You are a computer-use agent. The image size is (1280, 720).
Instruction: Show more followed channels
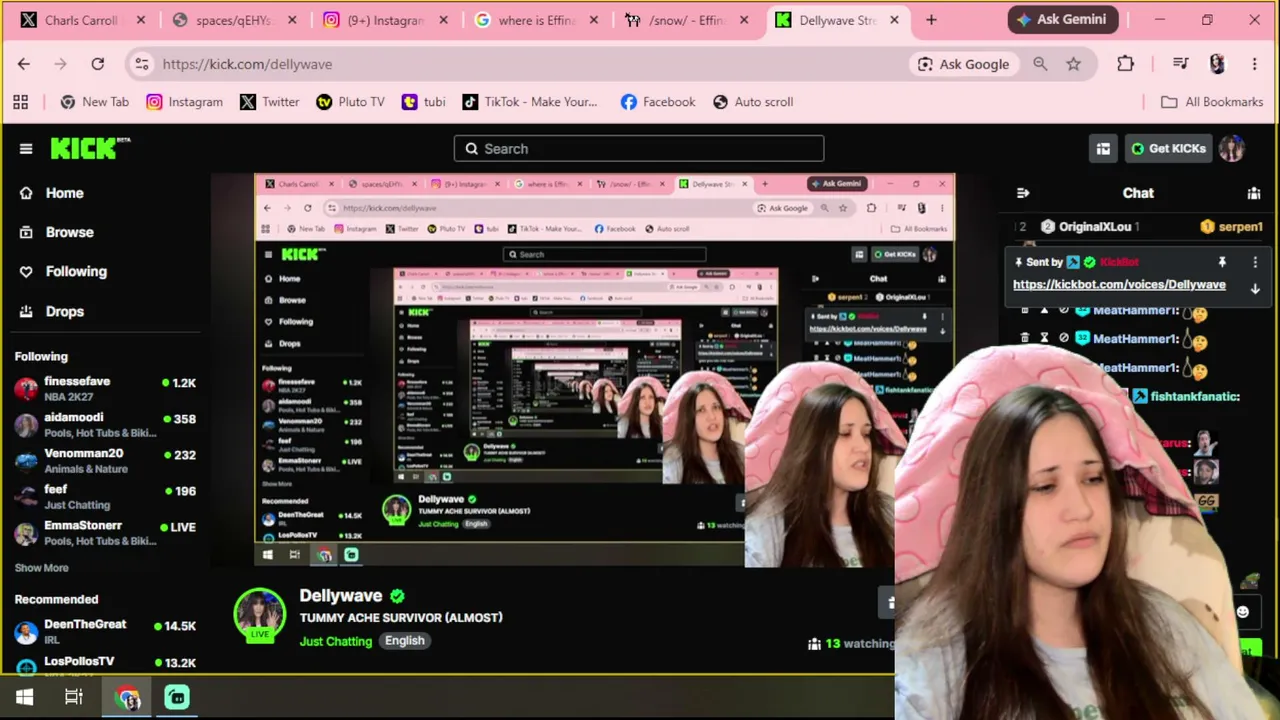(42, 568)
